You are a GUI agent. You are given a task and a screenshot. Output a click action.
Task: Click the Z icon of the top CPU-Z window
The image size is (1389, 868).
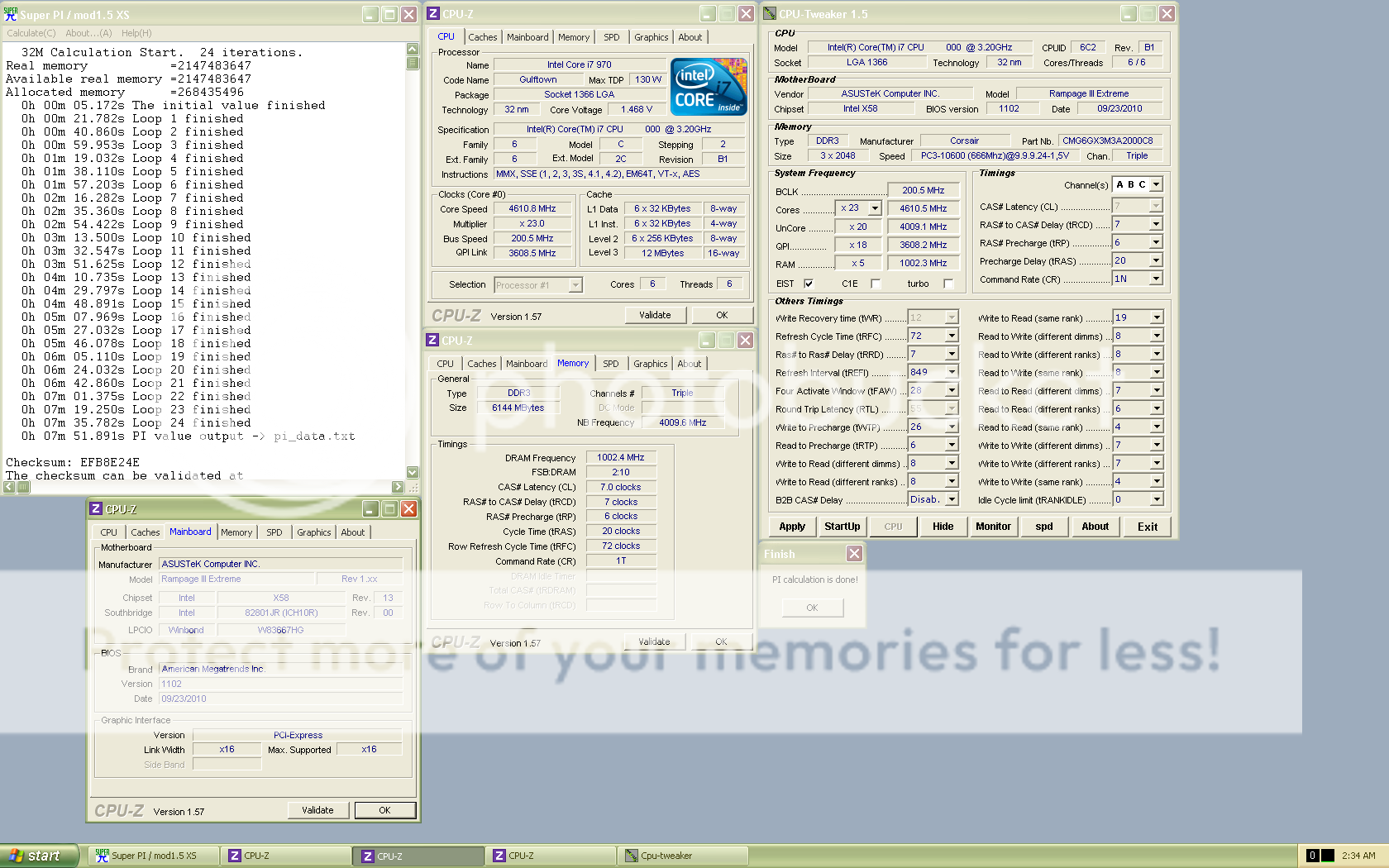pyautogui.click(x=433, y=13)
